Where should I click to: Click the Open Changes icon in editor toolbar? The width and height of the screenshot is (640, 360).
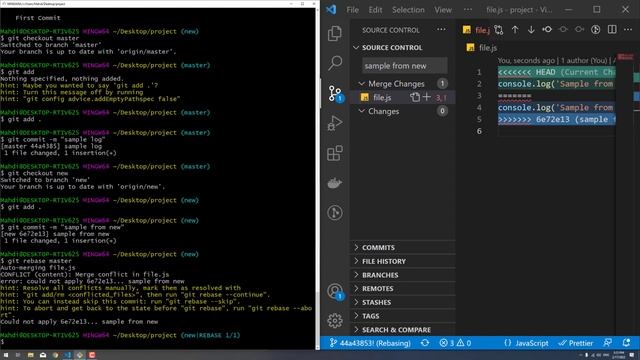(498, 30)
